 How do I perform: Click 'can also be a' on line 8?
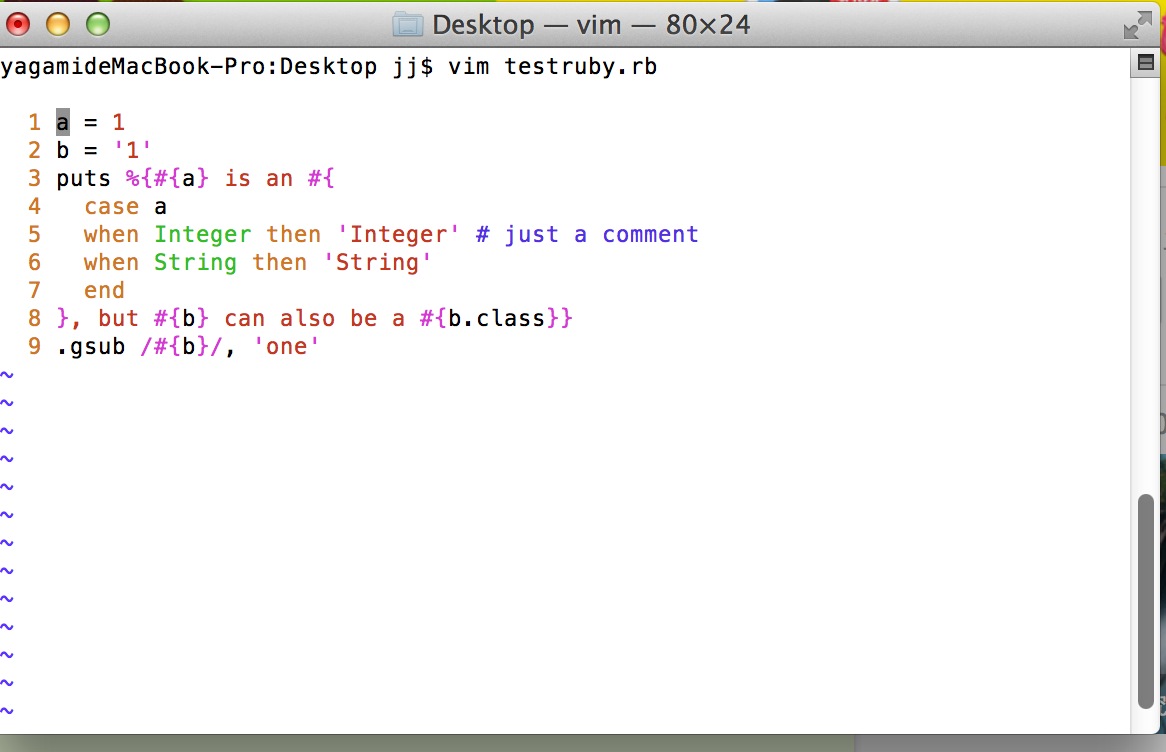click(315, 318)
